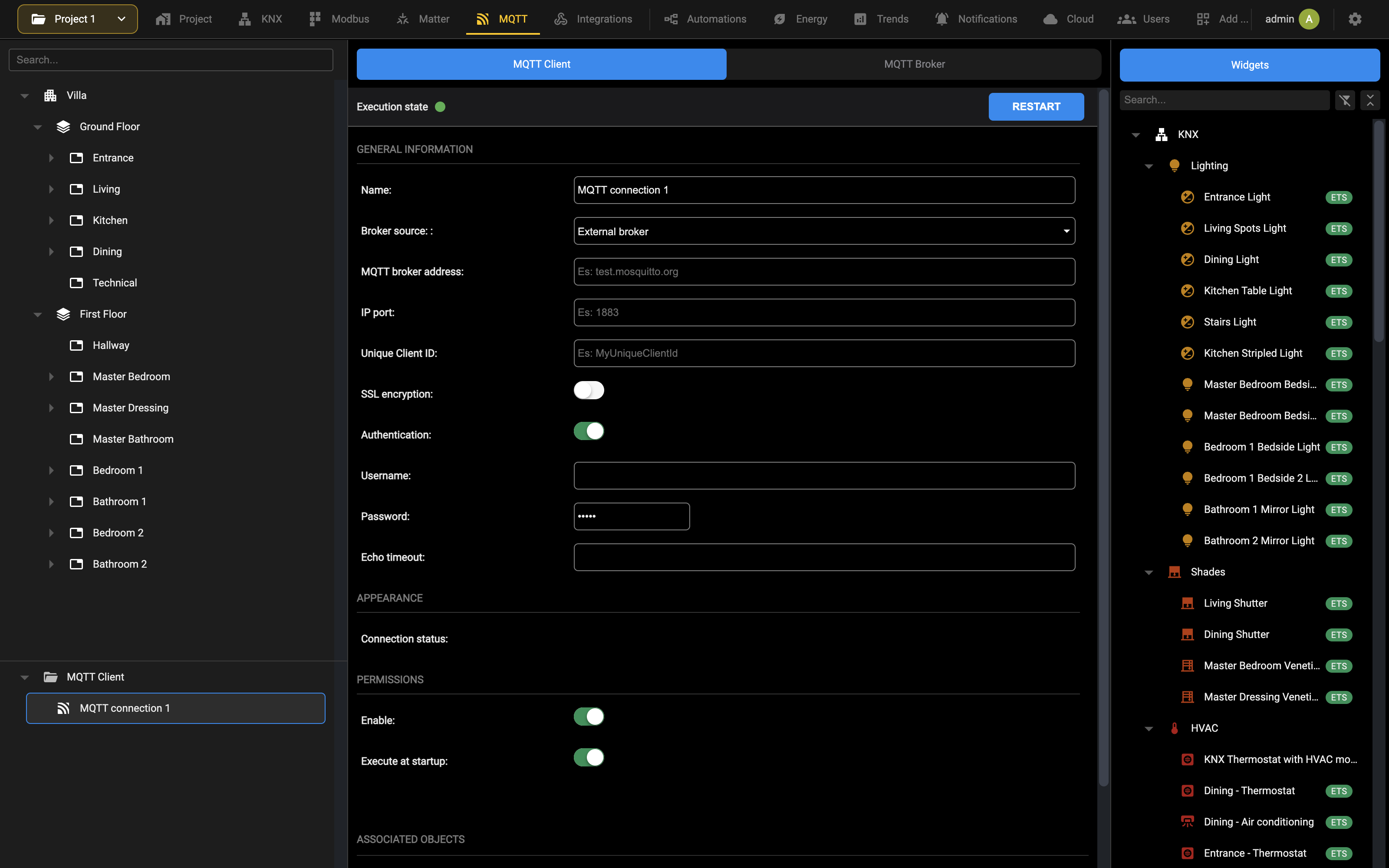Viewport: 1389px width, 868px height.
Task: Collapse the First Floor node
Action: [x=38, y=314]
